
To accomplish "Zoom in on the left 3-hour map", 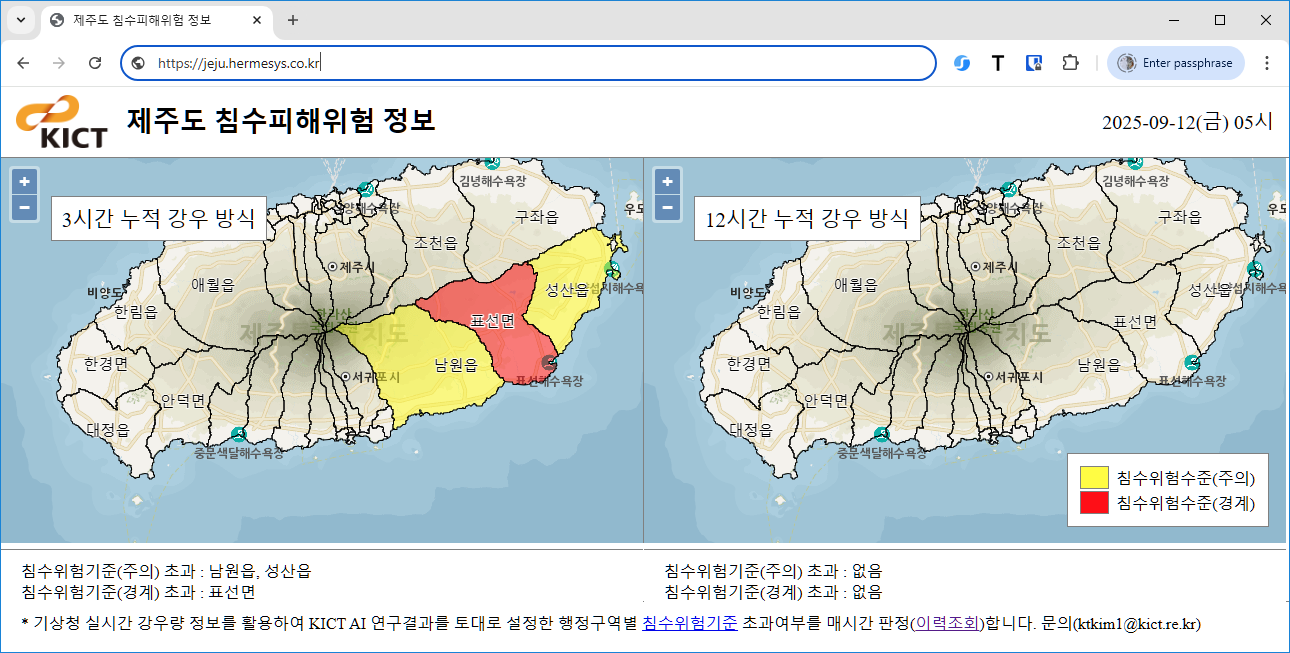I will (x=25, y=182).
